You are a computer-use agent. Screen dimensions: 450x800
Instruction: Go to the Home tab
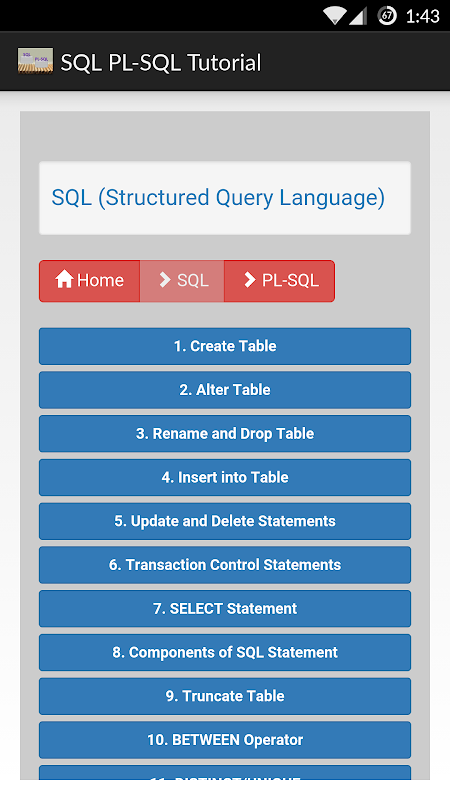(x=89, y=281)
